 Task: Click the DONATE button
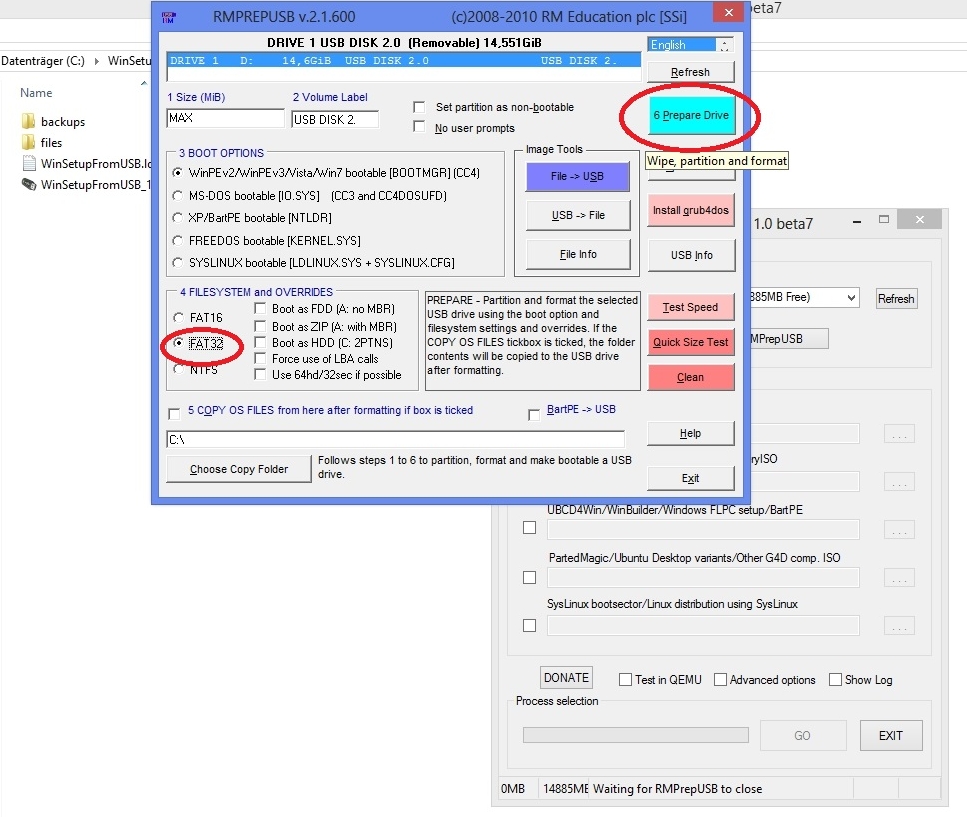tap(566, 678)
